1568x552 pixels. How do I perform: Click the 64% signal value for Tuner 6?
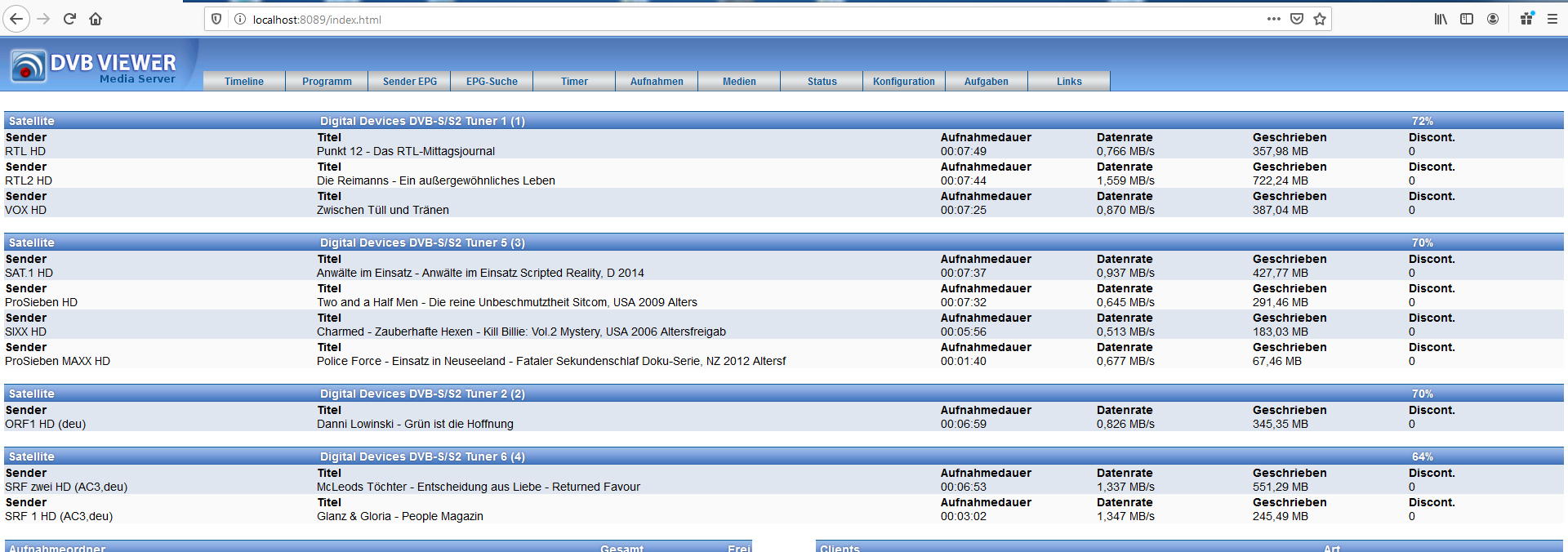(x=1423, y=456)
